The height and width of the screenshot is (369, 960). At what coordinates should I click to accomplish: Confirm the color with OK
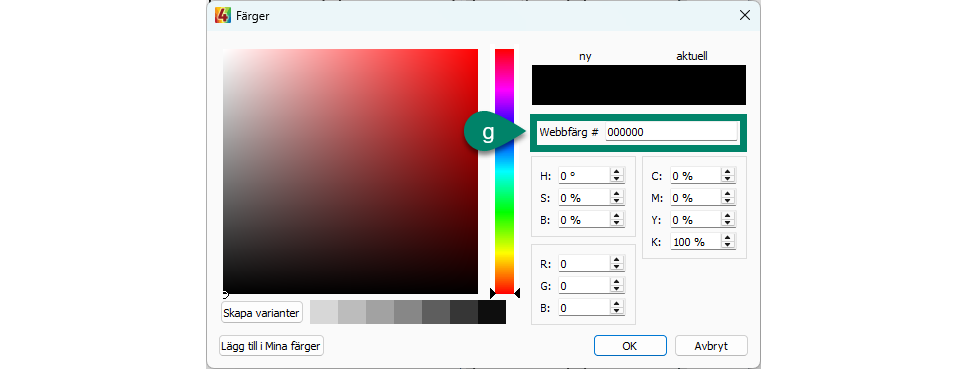click(x=630, y=346)
